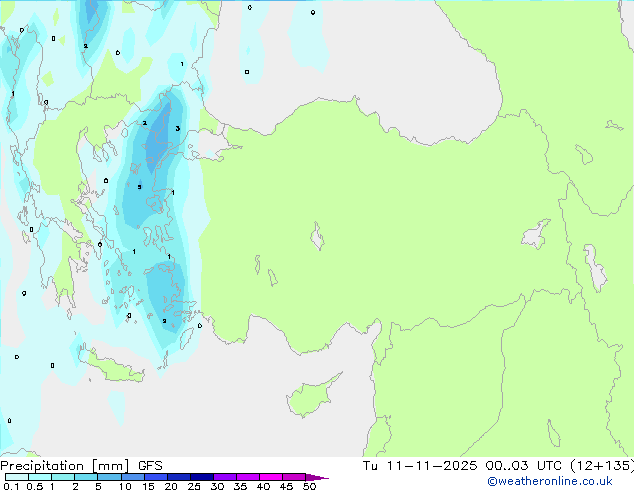
Task: Pick the 30–35 mm purple legend swatch
Action: tap(224, 477)
